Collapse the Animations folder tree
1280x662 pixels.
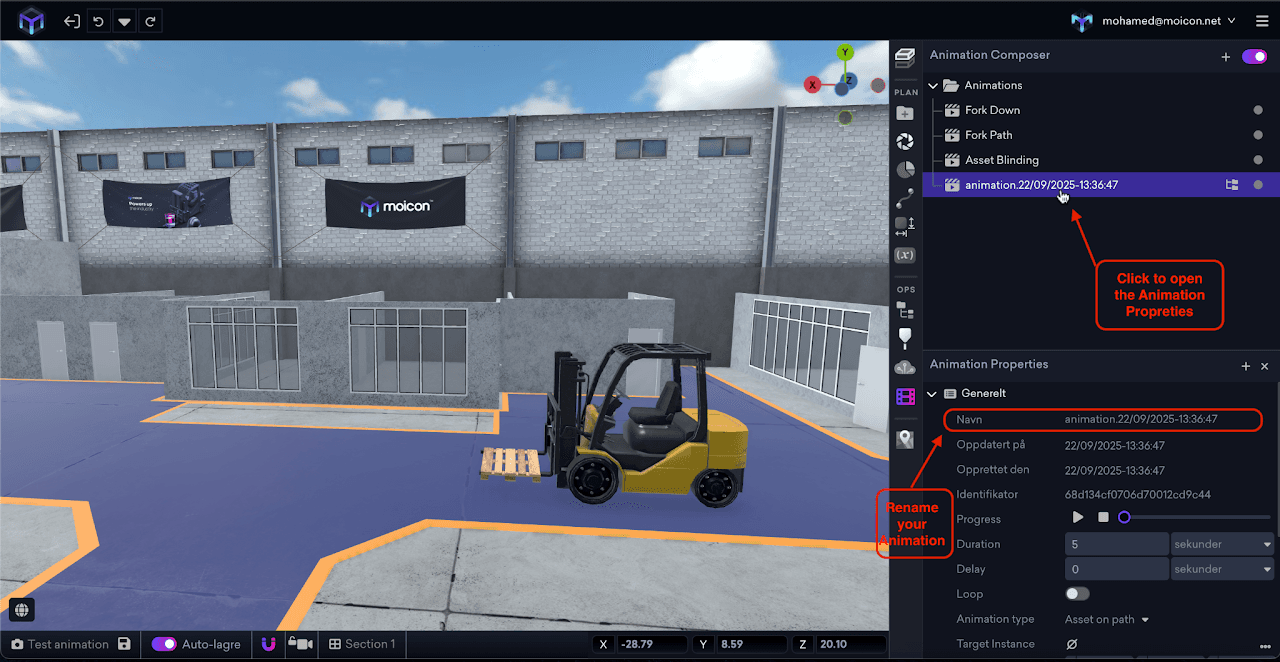click(x=934, y=86)
